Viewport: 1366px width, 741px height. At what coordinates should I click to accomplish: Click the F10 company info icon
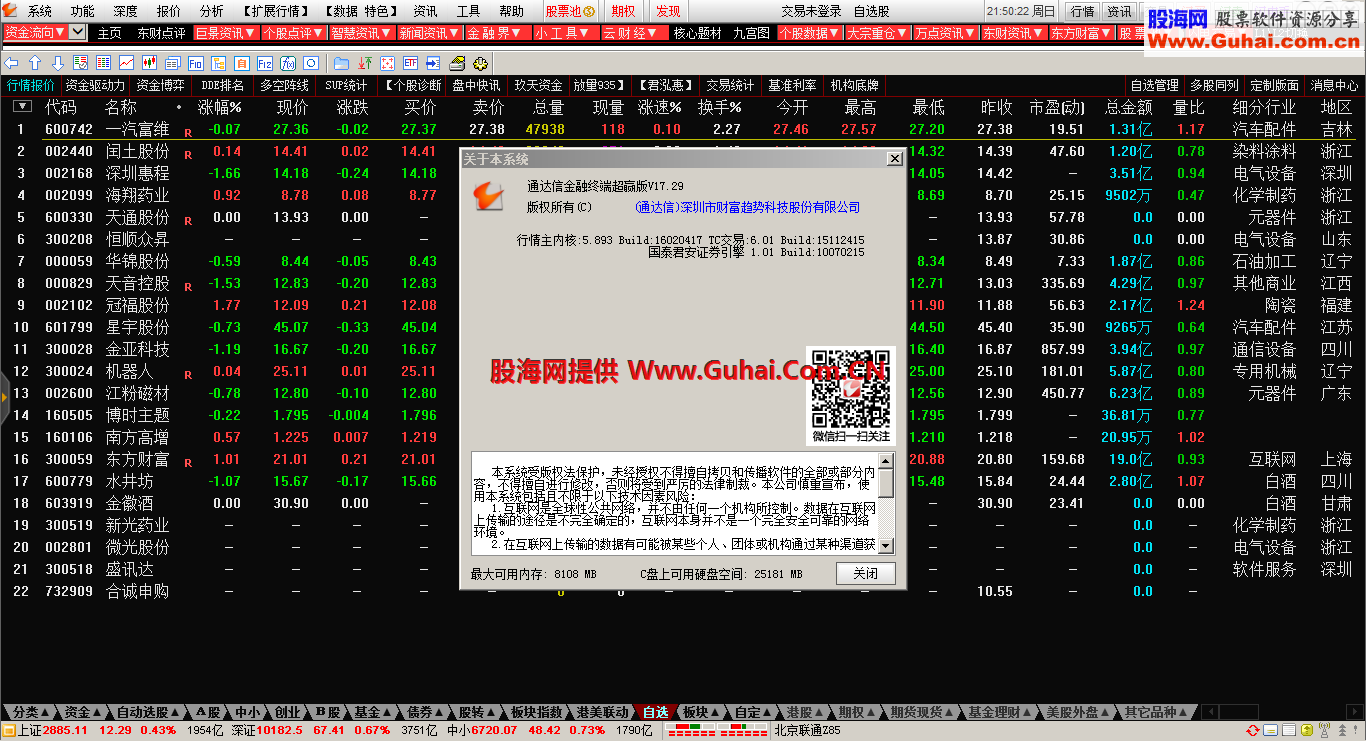coord(195,62)
